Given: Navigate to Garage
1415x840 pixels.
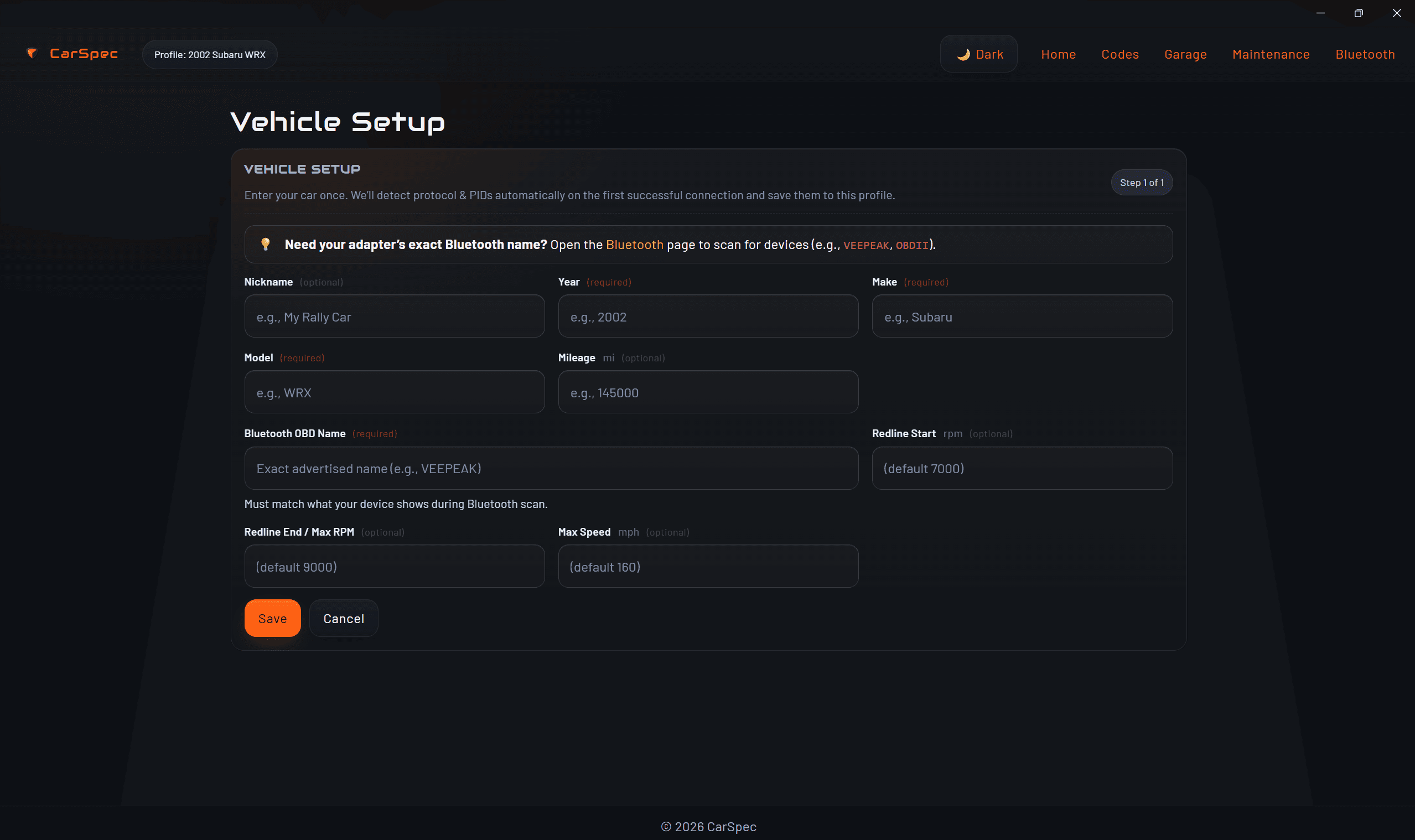Looking at the screenshot, I should pos(1185,54).
